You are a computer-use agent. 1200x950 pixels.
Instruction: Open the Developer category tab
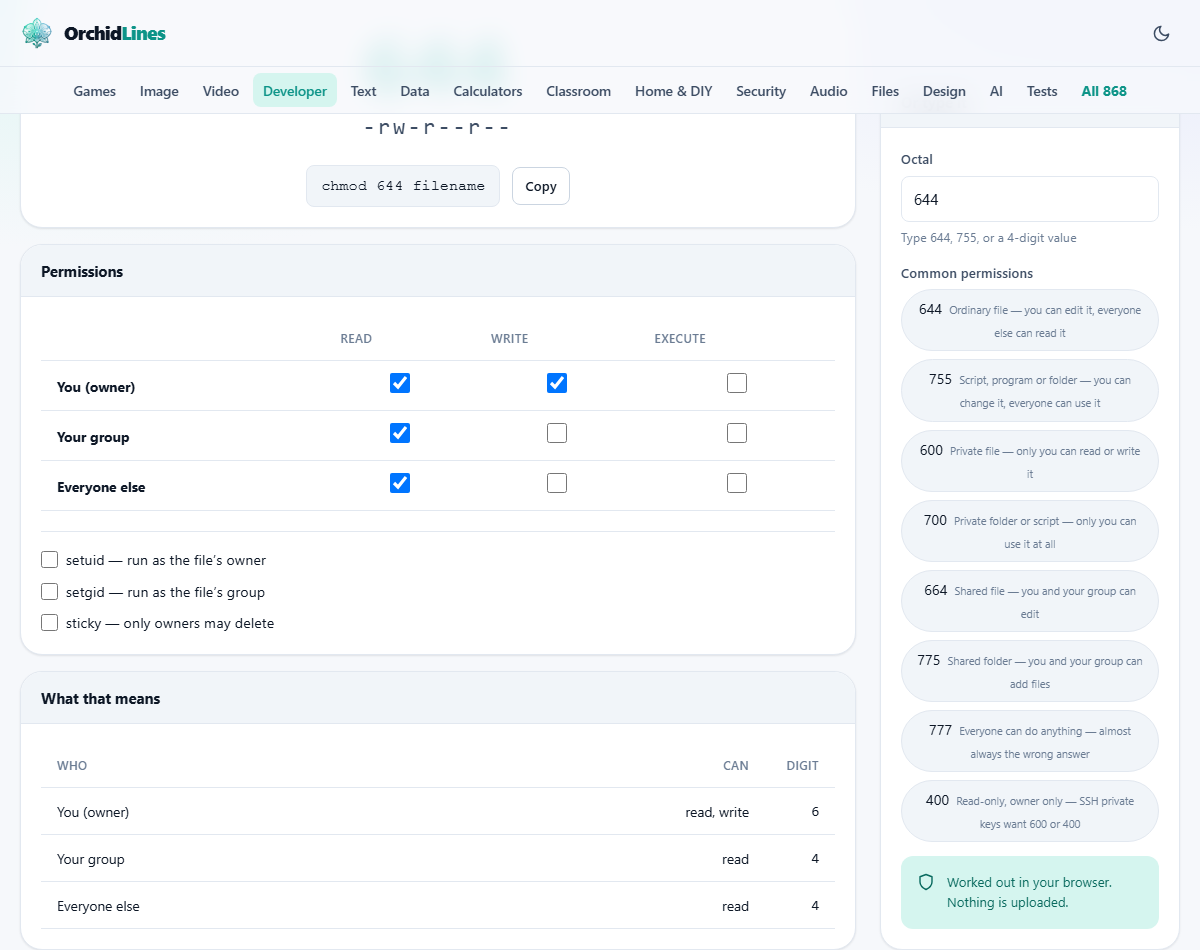(x=295, y=91)
